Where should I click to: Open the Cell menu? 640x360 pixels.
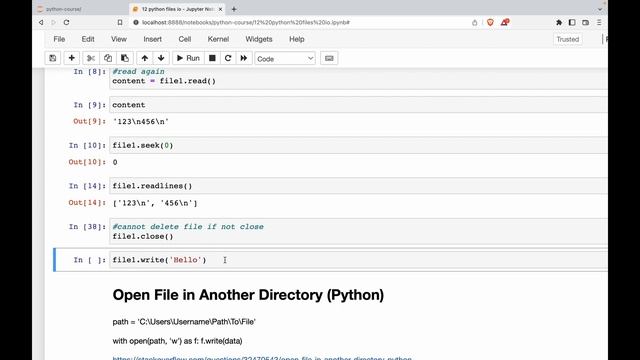click(184, 39)
